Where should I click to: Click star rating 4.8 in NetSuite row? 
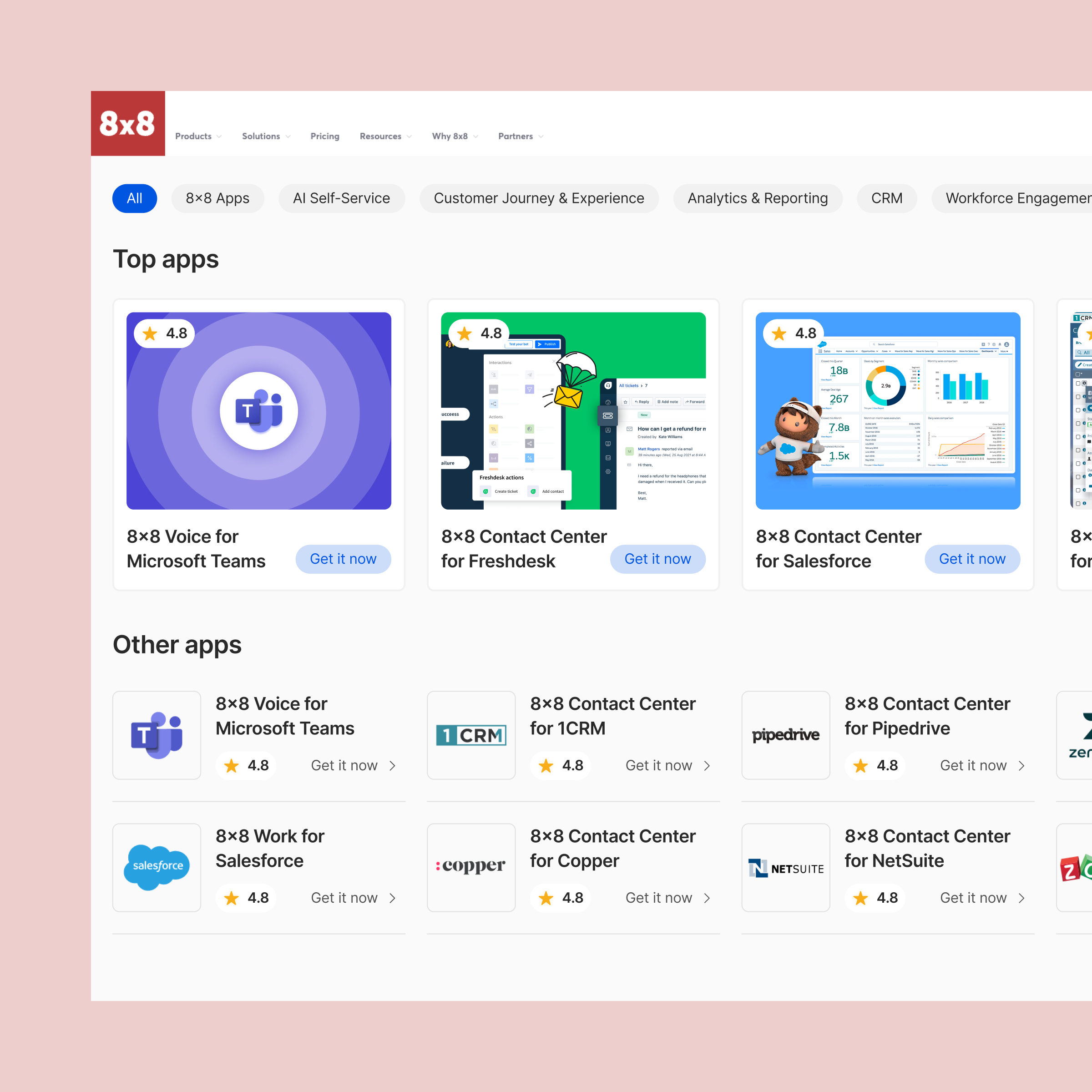pos(875,898)
